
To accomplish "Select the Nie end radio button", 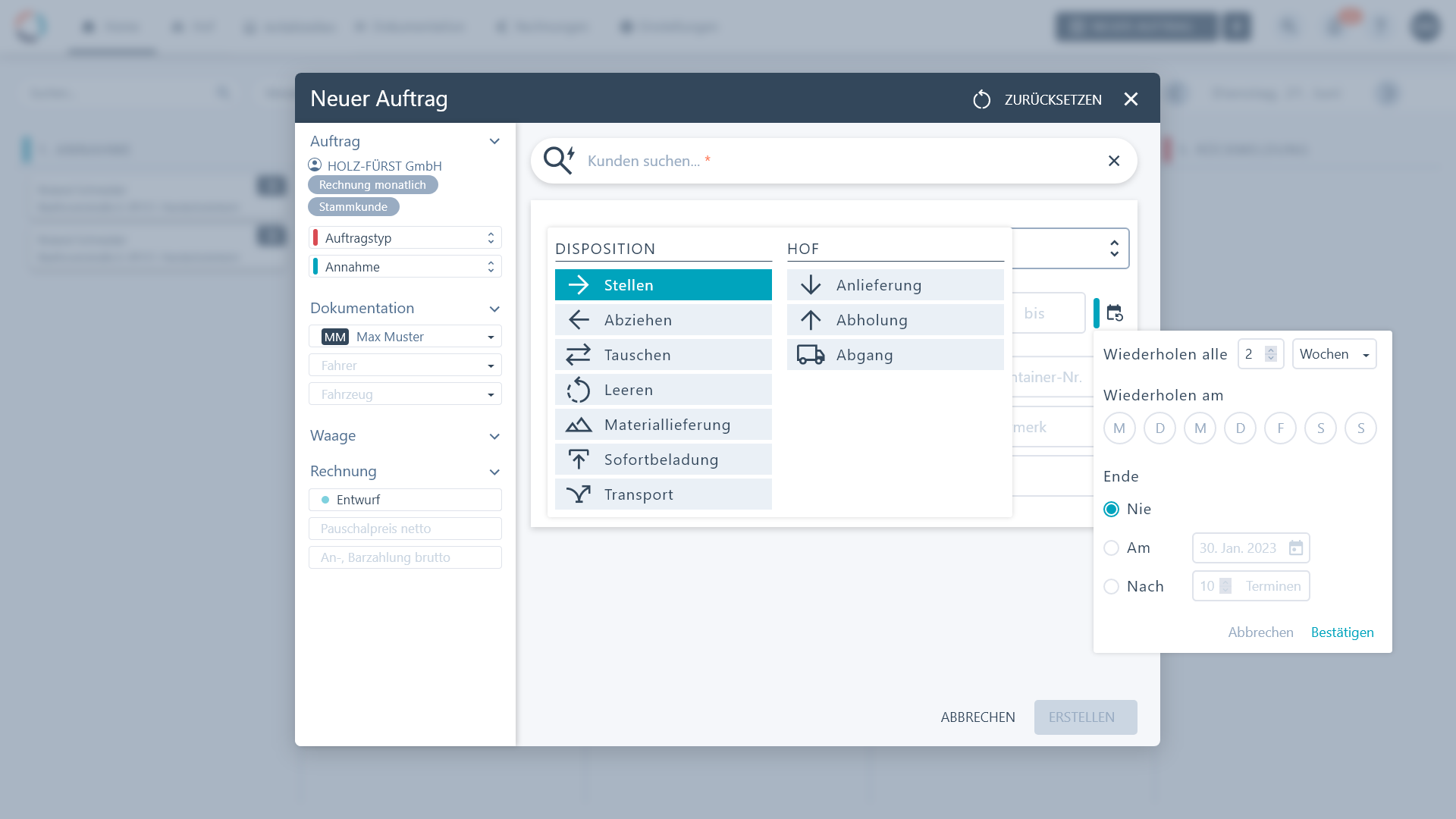I will pos(1111,510).
